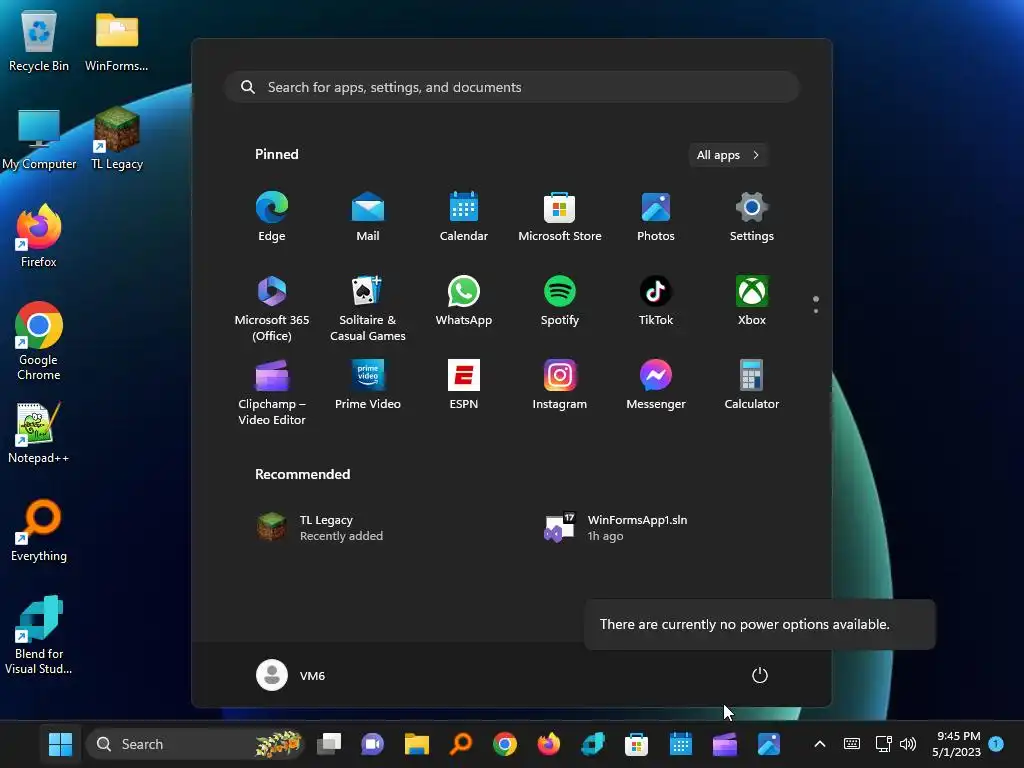Open Chat app on taskbar
This screenshot has height=768, width=1024.
coord(373,744)
